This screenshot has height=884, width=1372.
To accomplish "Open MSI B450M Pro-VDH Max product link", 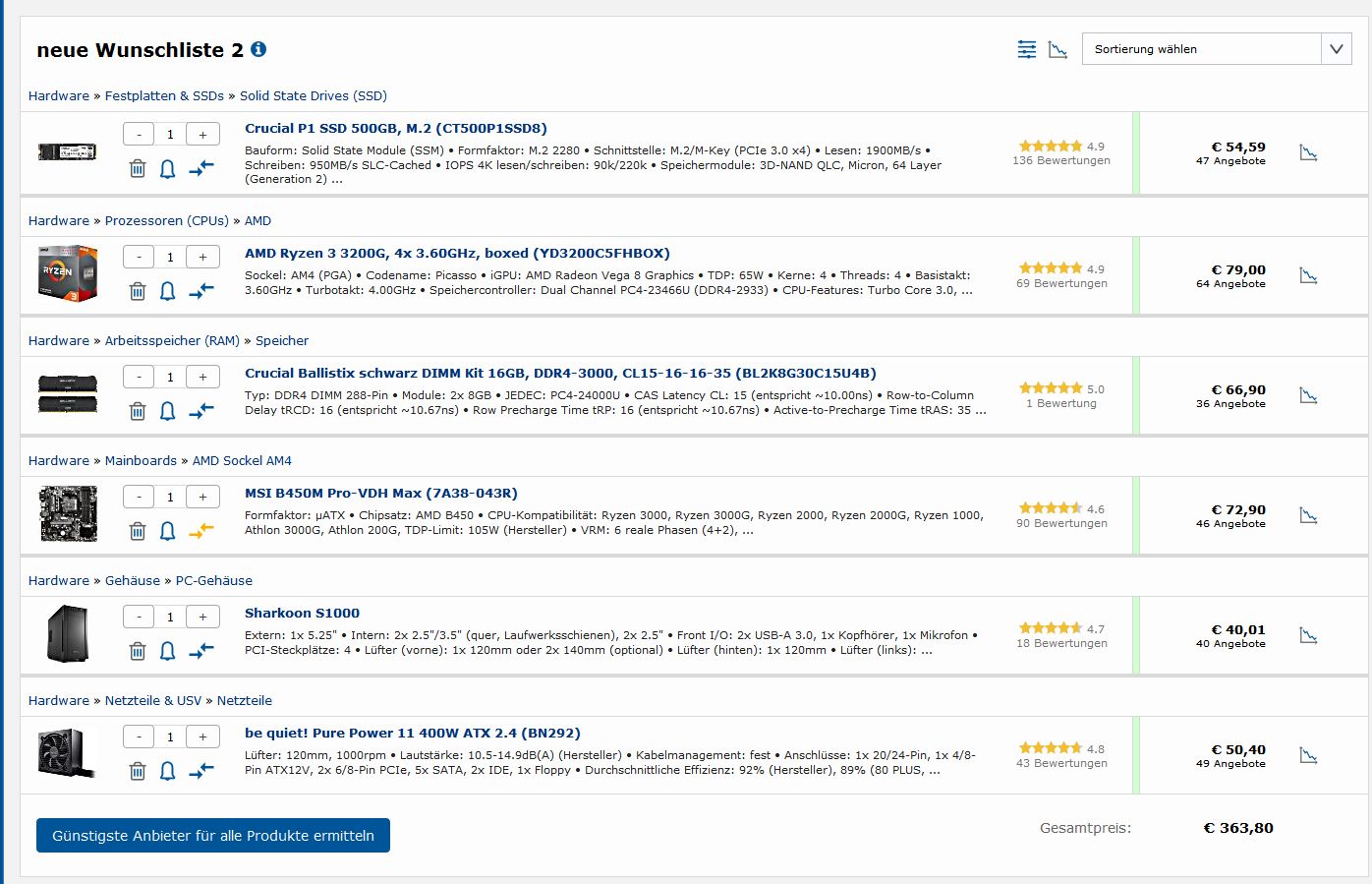I will pos(380,494).
